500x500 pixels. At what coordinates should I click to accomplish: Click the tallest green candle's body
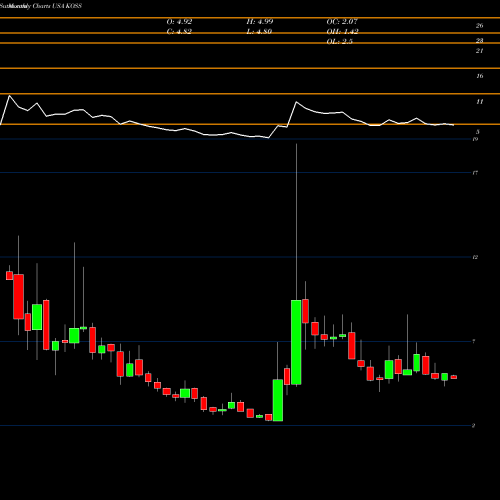pos(296,342)
